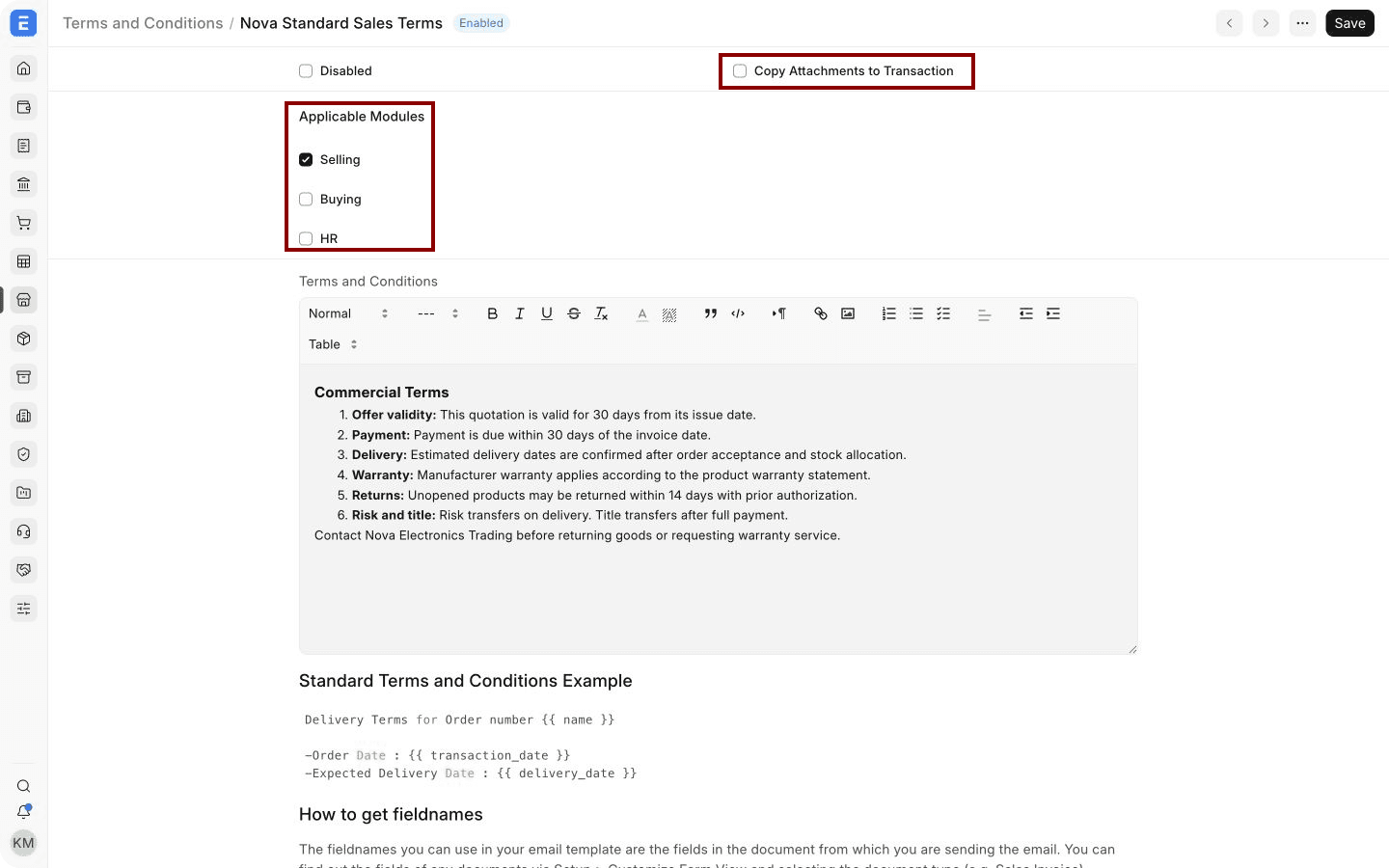Open the Normal heading style dropdown
The image size is (1389, 868).
click(x=348, y=313)
